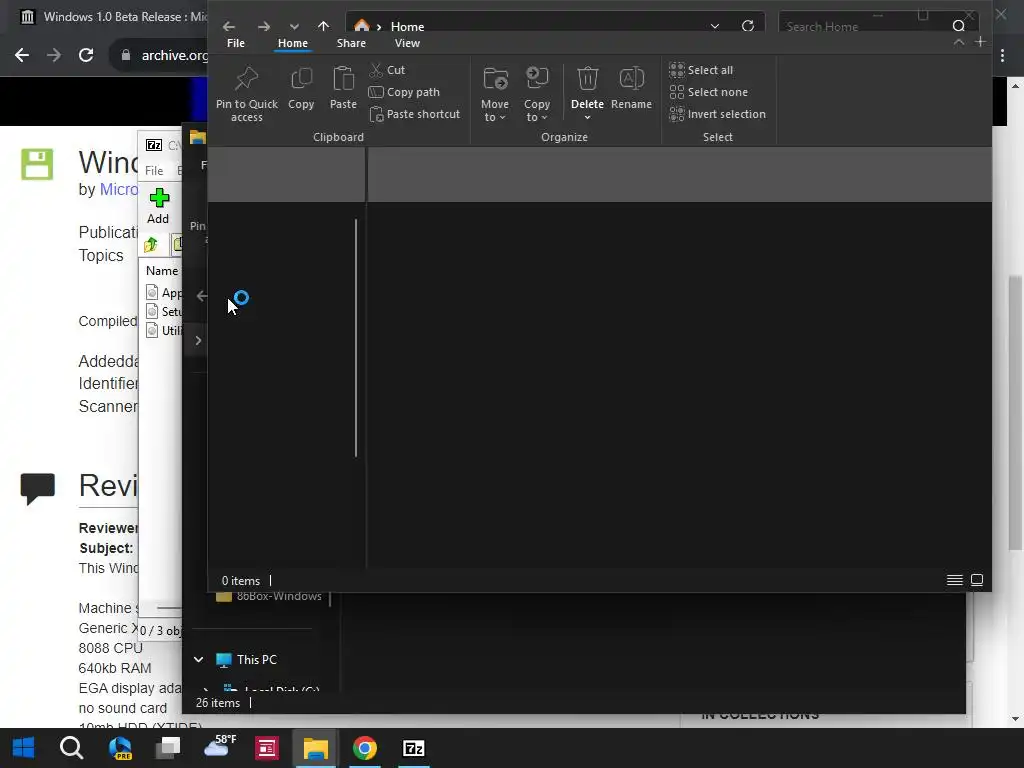Click Select none in ribbon
The image size is (1024, 768).
coord(709,92)
